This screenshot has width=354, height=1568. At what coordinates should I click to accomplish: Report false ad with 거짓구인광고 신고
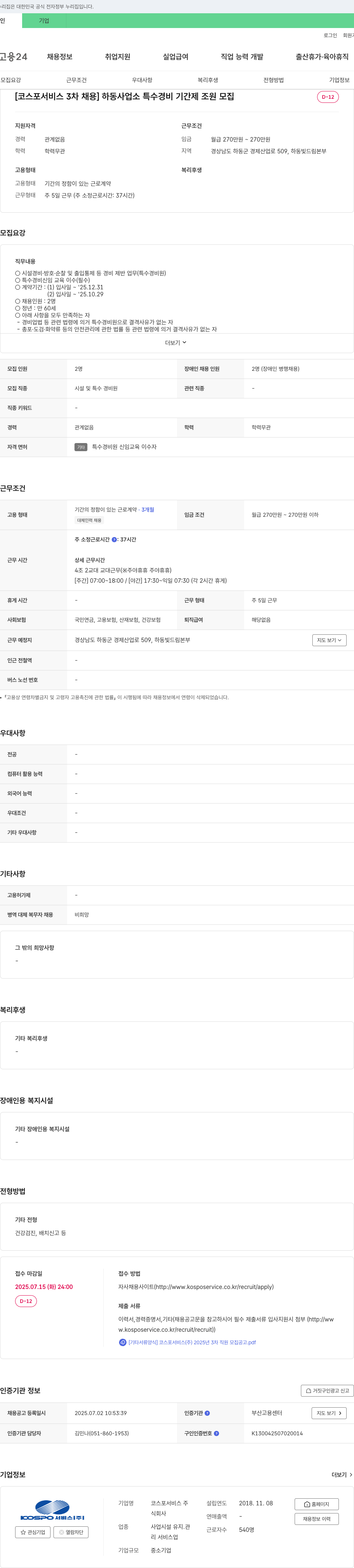[327, 1390]
